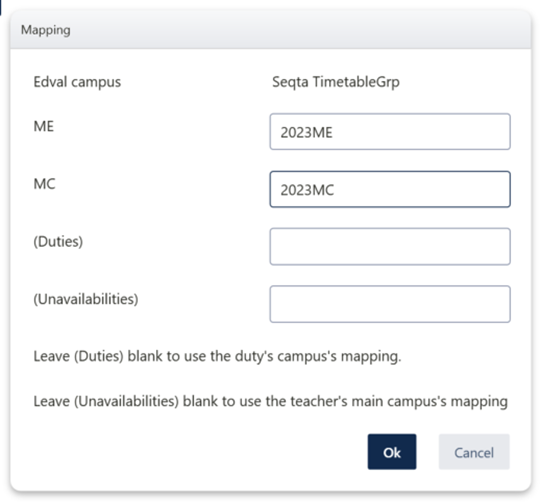The width and height of the screenshot is (542, 502).
Task: Dismiss the dialog using the Cancel button
Action: (474, 452)
